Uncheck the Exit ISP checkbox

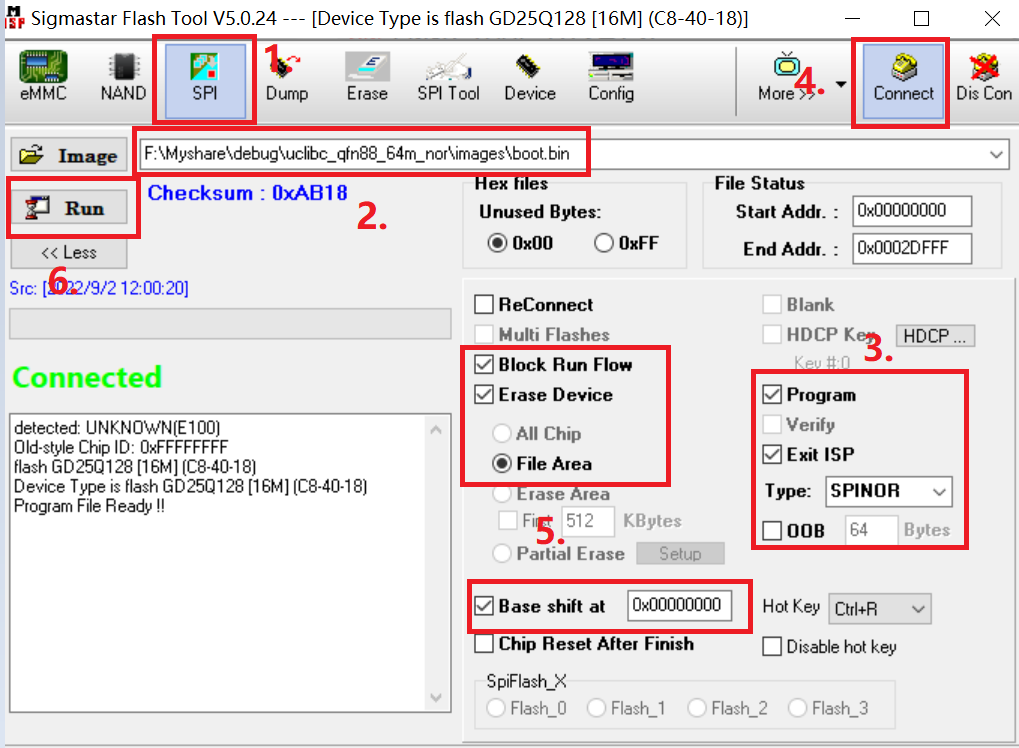pos(772,454)
